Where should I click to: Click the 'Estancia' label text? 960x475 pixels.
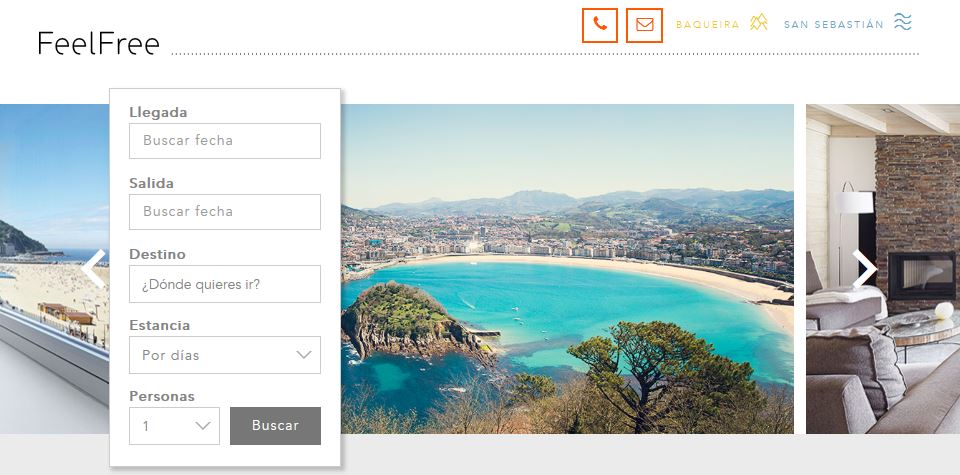tap(159, 325)
